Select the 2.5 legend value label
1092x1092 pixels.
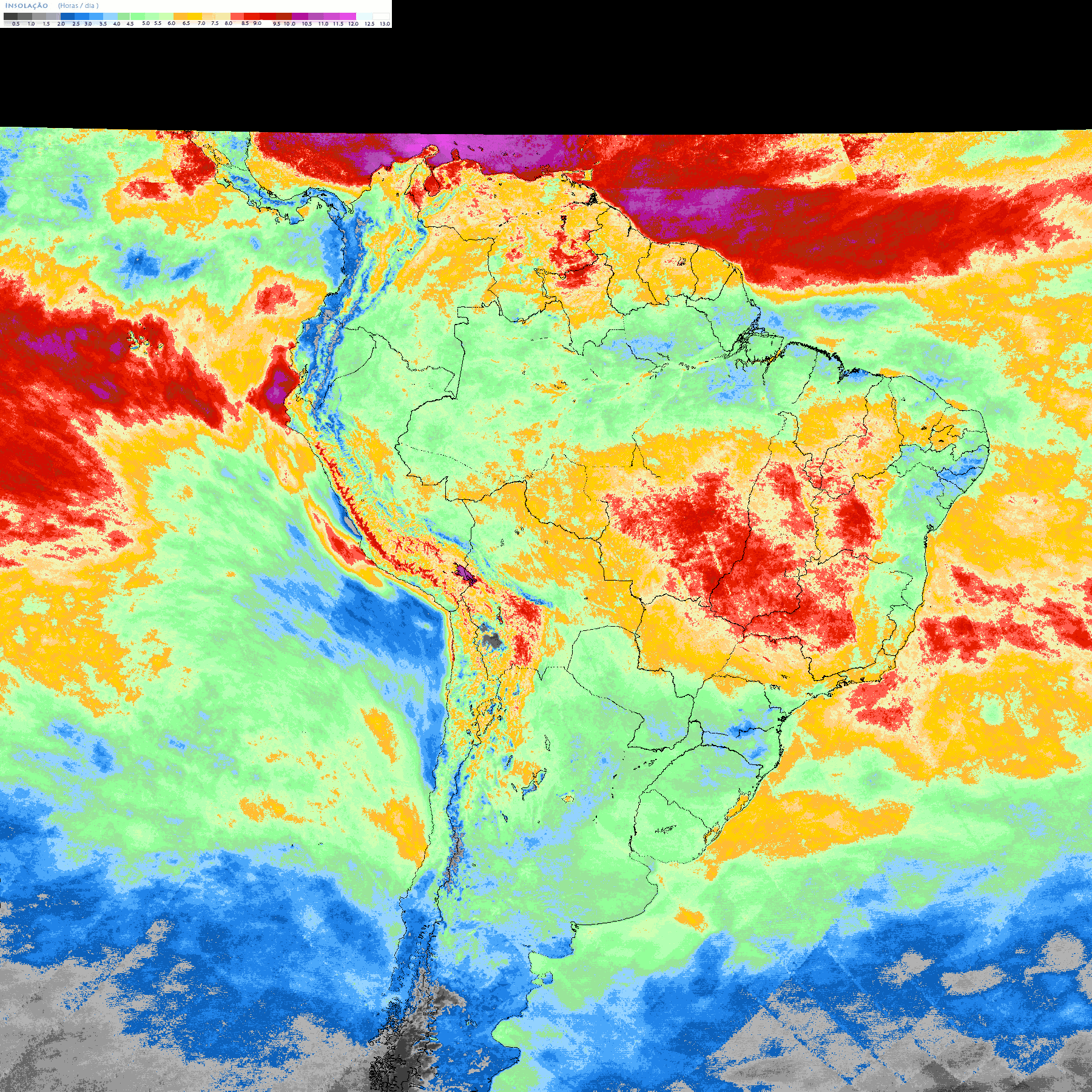tap(76, 24)
